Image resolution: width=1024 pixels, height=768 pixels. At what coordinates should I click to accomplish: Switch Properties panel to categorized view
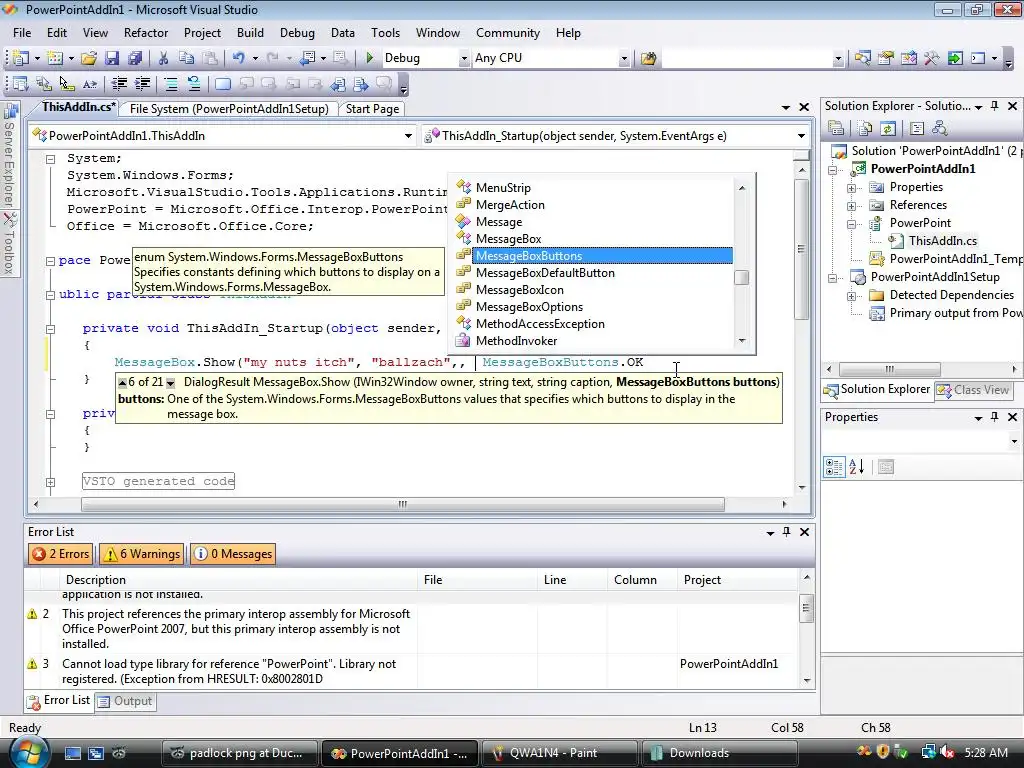[834, 466]
